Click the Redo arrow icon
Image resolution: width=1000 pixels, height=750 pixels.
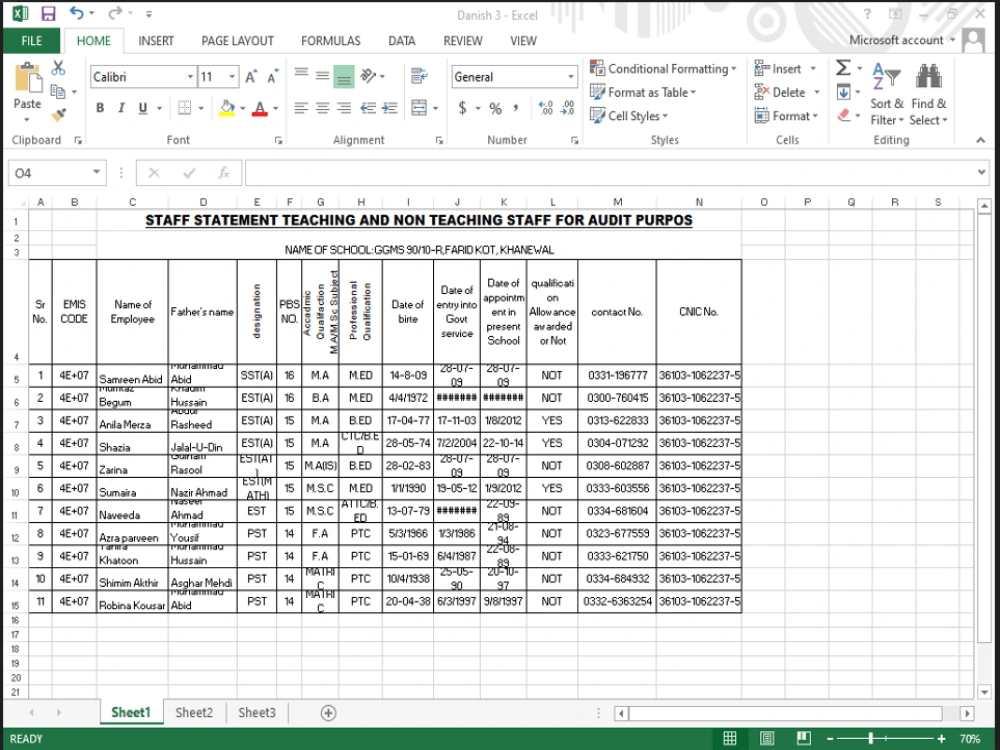click(115, 13)
